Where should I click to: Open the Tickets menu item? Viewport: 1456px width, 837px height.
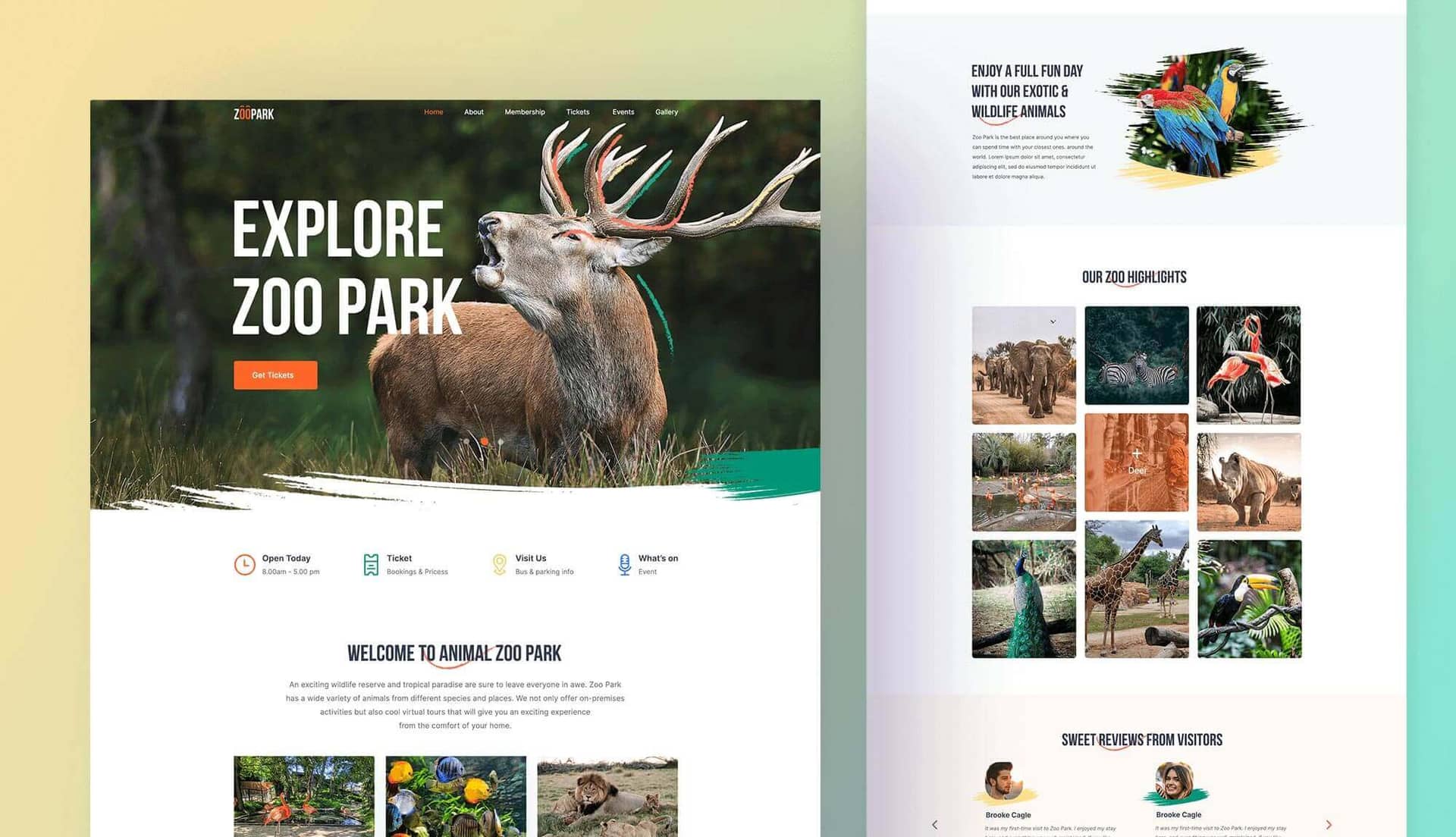577,111
